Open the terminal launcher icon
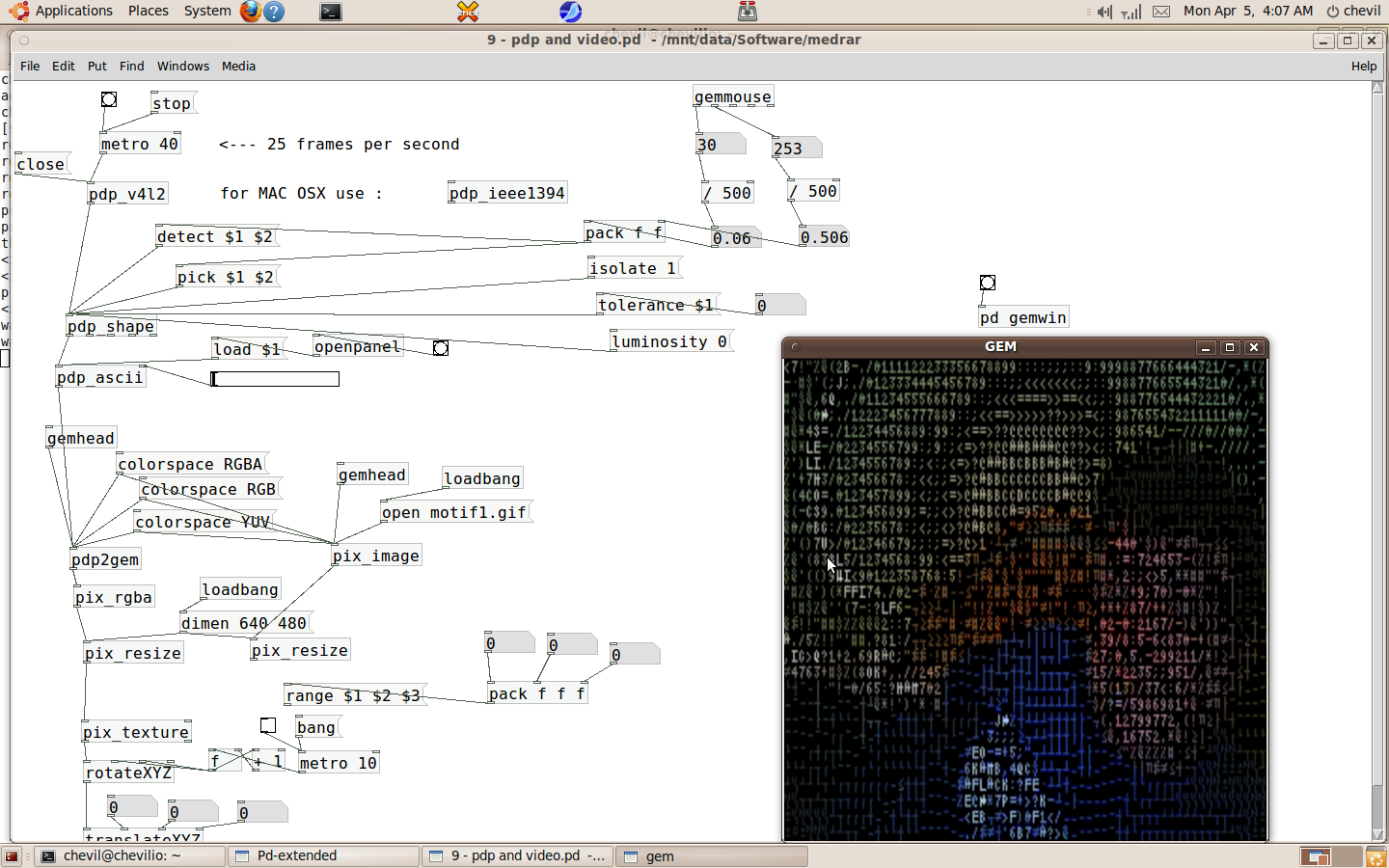The width and height of the screenshot is (1389, 868). click(331, 12)
